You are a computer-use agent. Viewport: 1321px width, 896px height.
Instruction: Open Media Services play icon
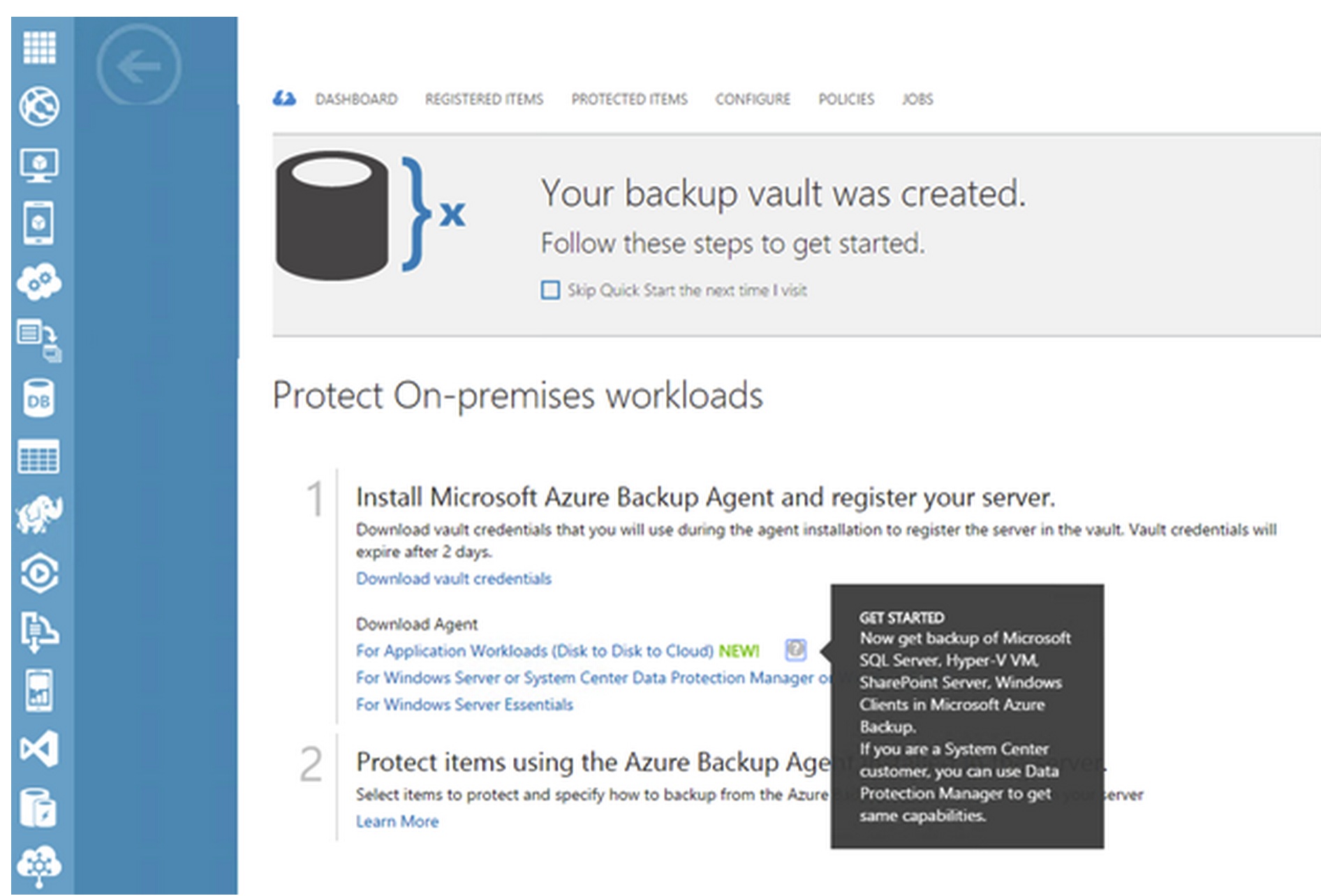[x=39, y=574]
